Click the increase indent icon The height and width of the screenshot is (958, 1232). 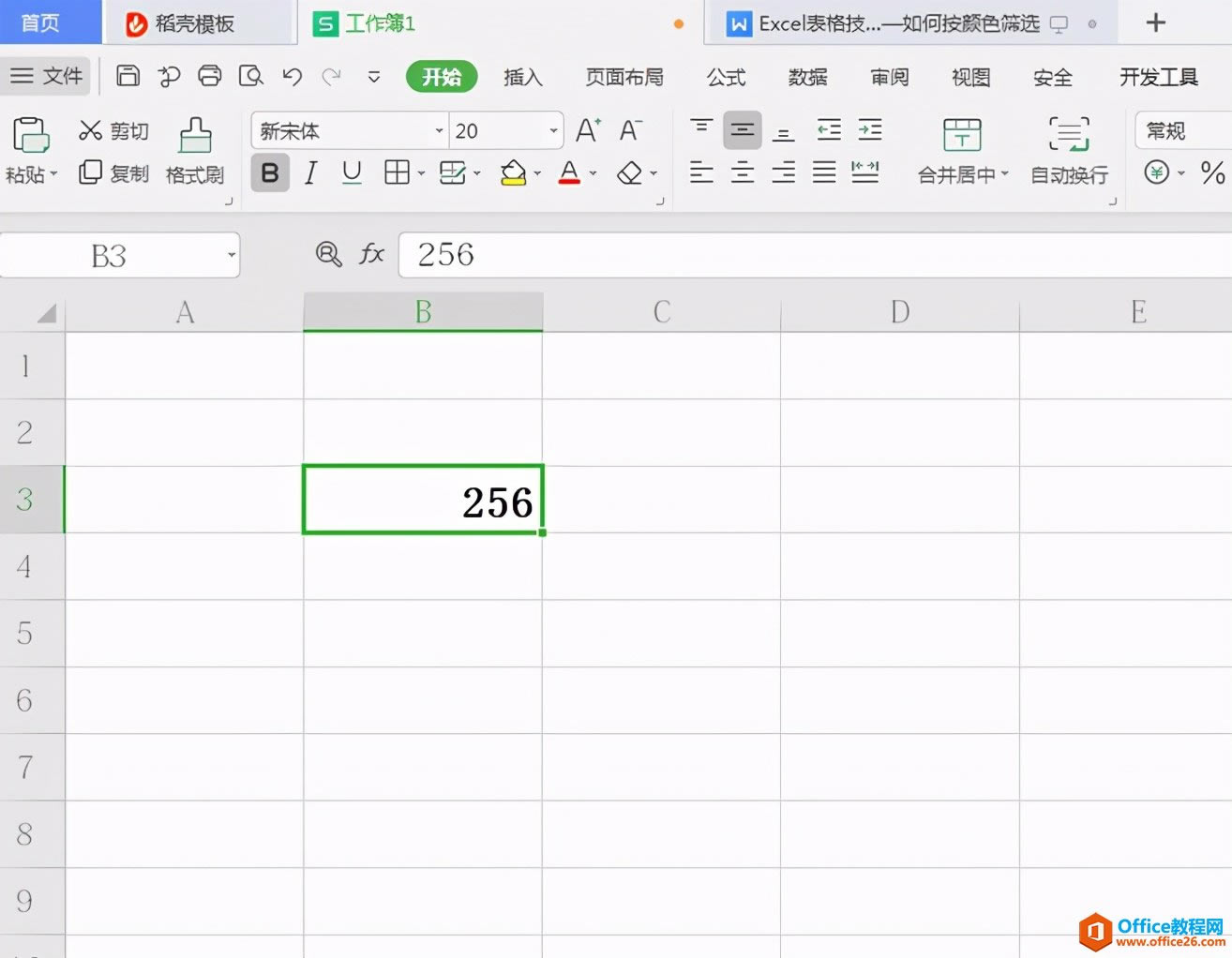(x=870, y=130)
